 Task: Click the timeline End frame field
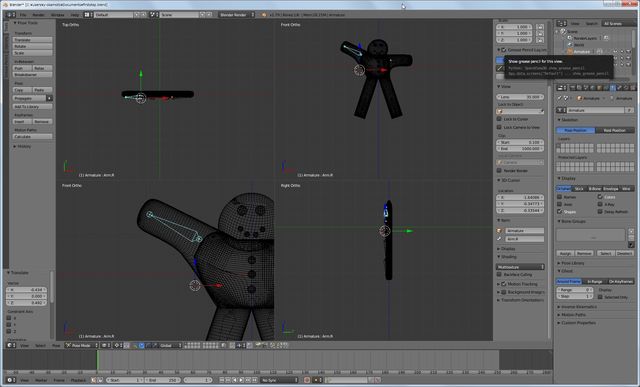click(x=164, y=380)
